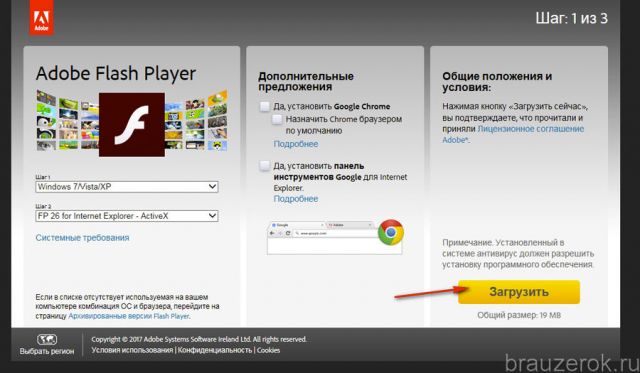Image resolution: width=640 pixels, height=373 pixels.
Task: Click the 'Шаг: 1 из 3' step indicator
Action: point(571,18)
